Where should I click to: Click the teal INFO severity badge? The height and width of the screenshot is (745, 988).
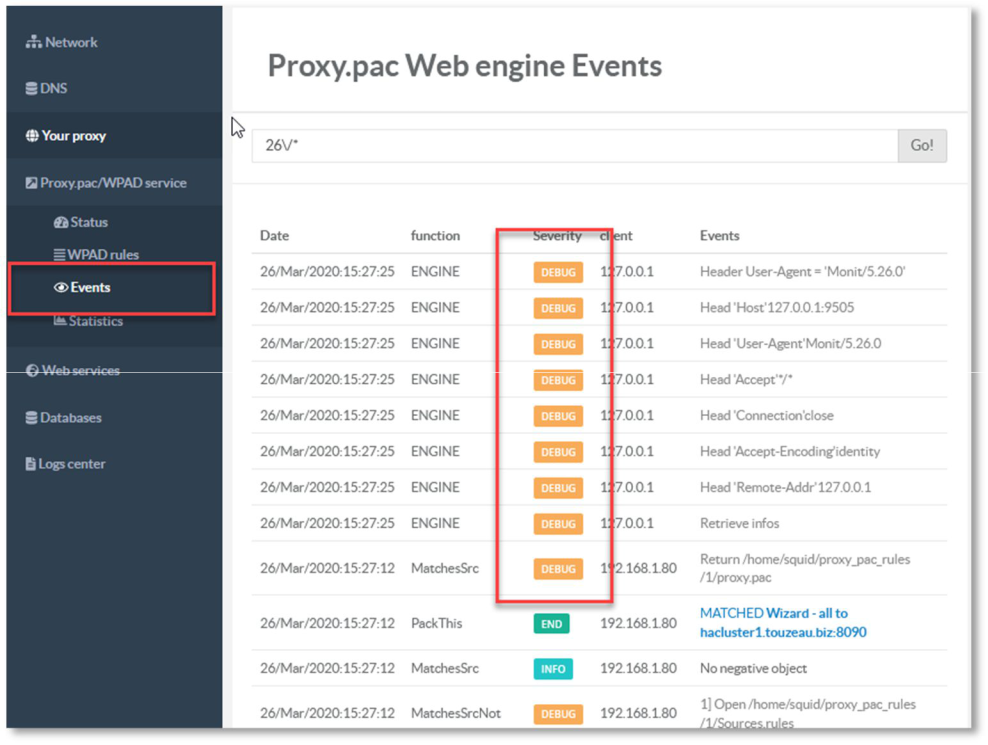tap(552, 669)
